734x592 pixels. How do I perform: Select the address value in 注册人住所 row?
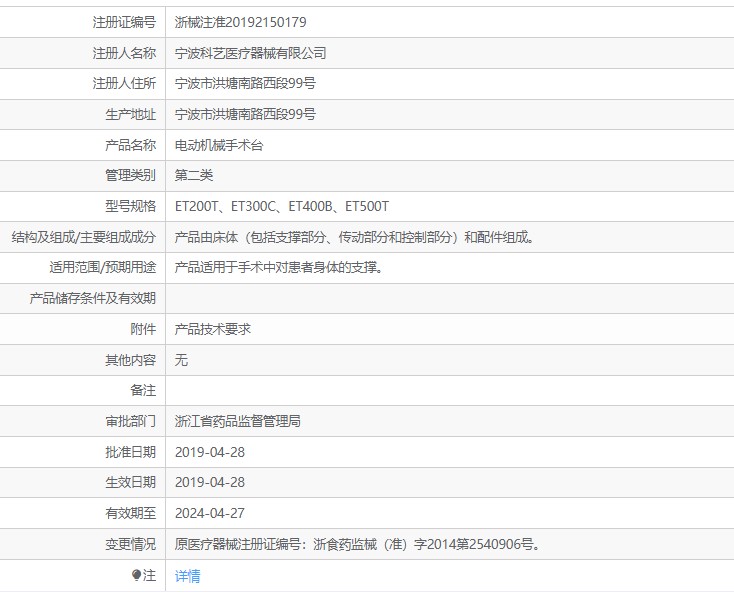[245, 83]
